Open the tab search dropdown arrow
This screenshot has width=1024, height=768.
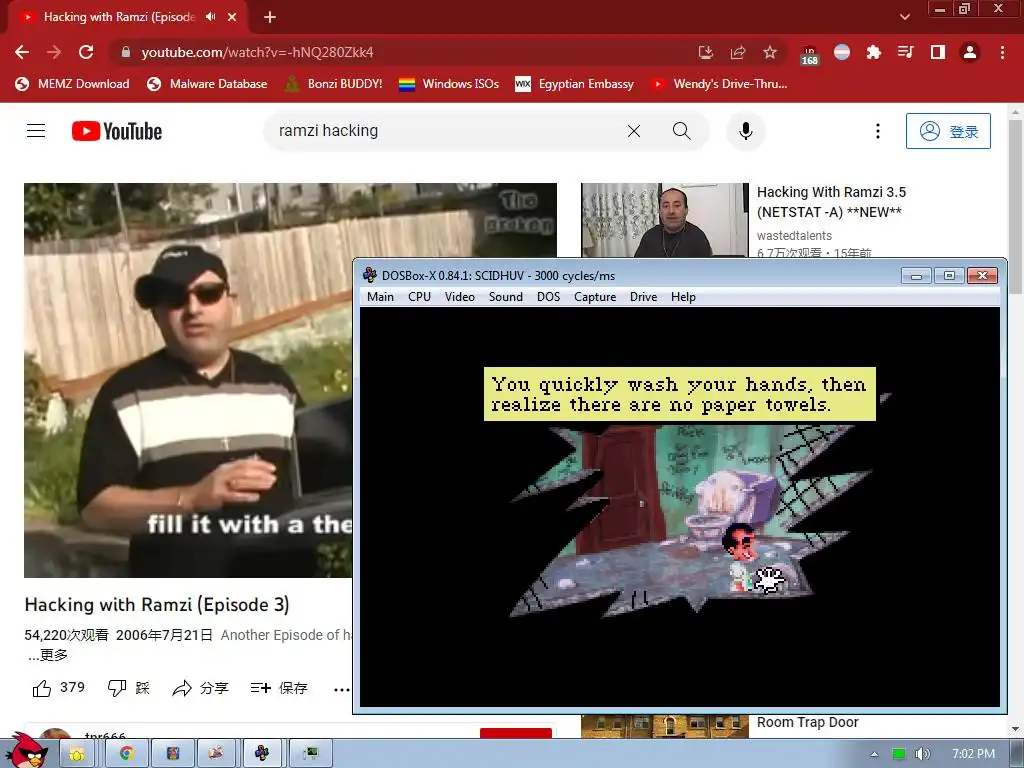pyautogui.click(x=904, y=17)
